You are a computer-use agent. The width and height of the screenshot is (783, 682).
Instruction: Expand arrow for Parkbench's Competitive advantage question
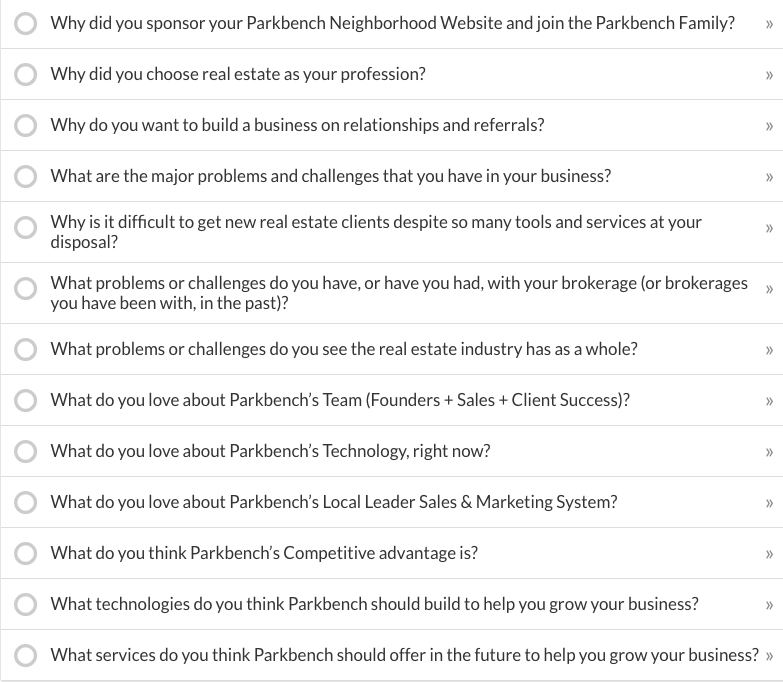(769, 554)
